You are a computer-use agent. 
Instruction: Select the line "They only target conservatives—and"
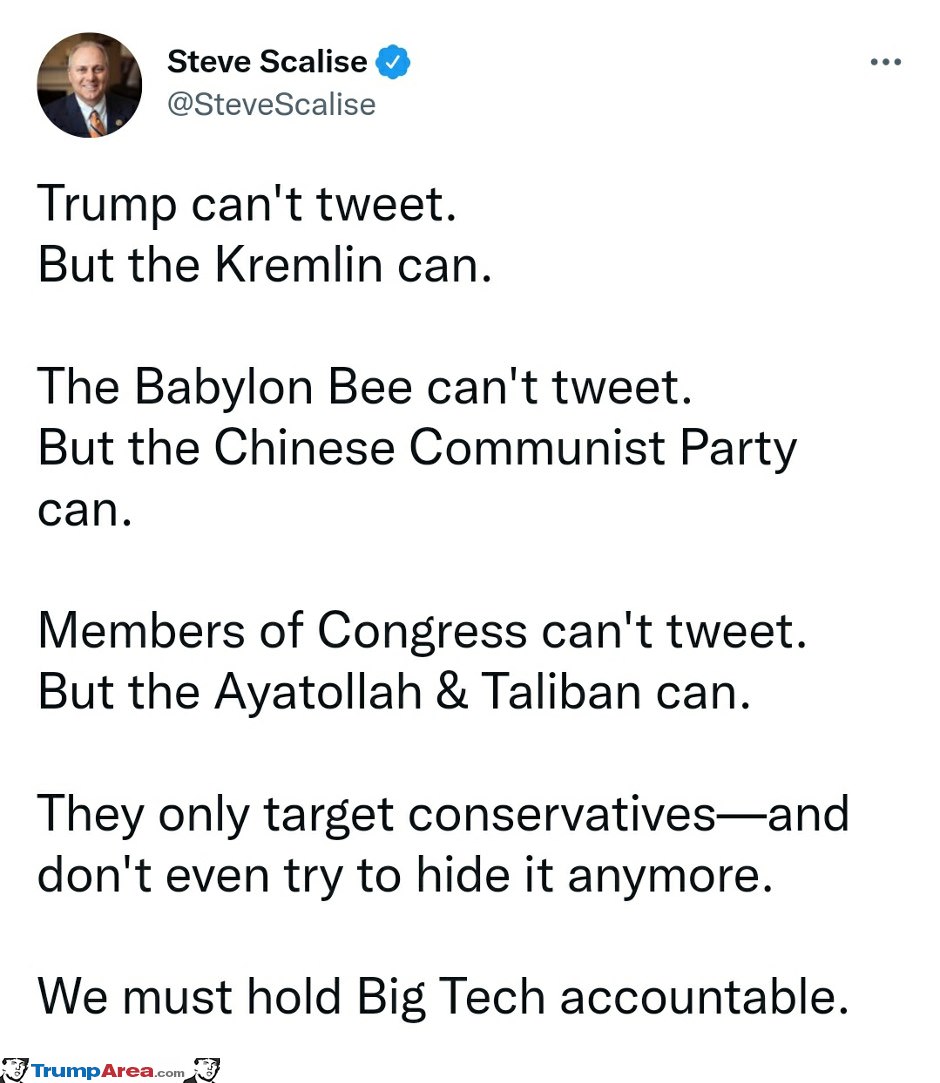[443, 815]
